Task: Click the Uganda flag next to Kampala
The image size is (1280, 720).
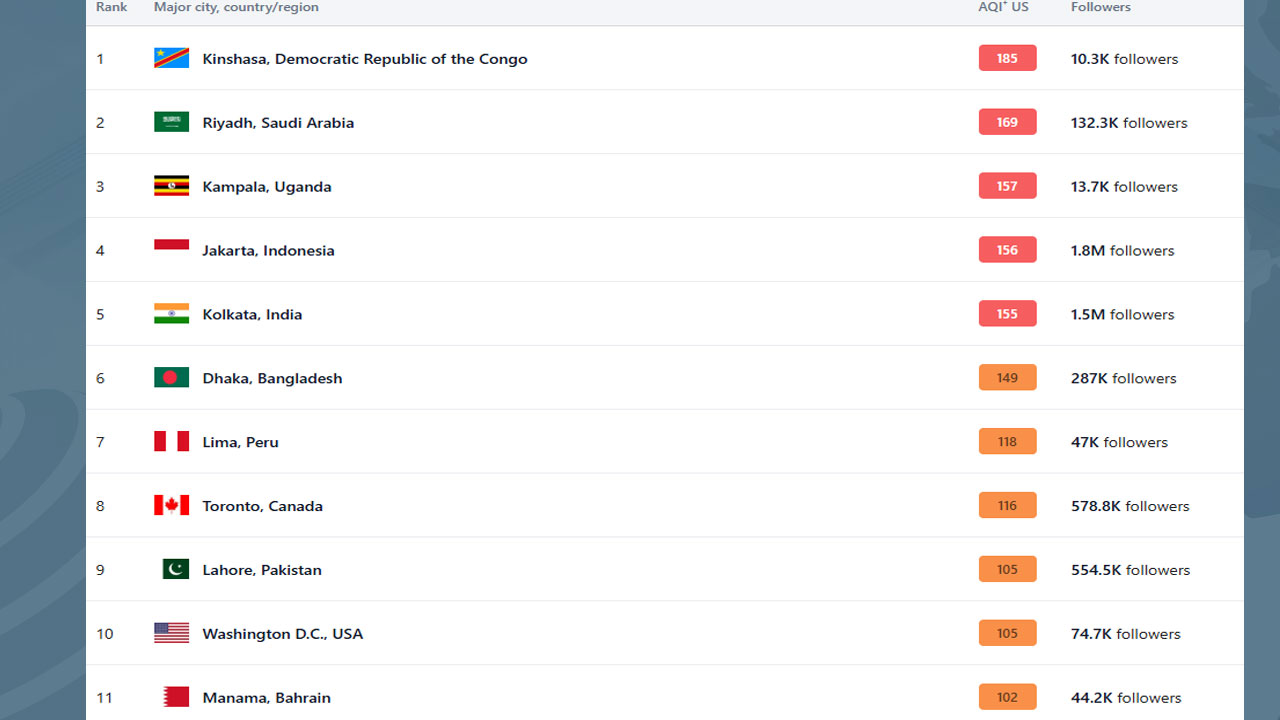Action: [x=171, y=186]
